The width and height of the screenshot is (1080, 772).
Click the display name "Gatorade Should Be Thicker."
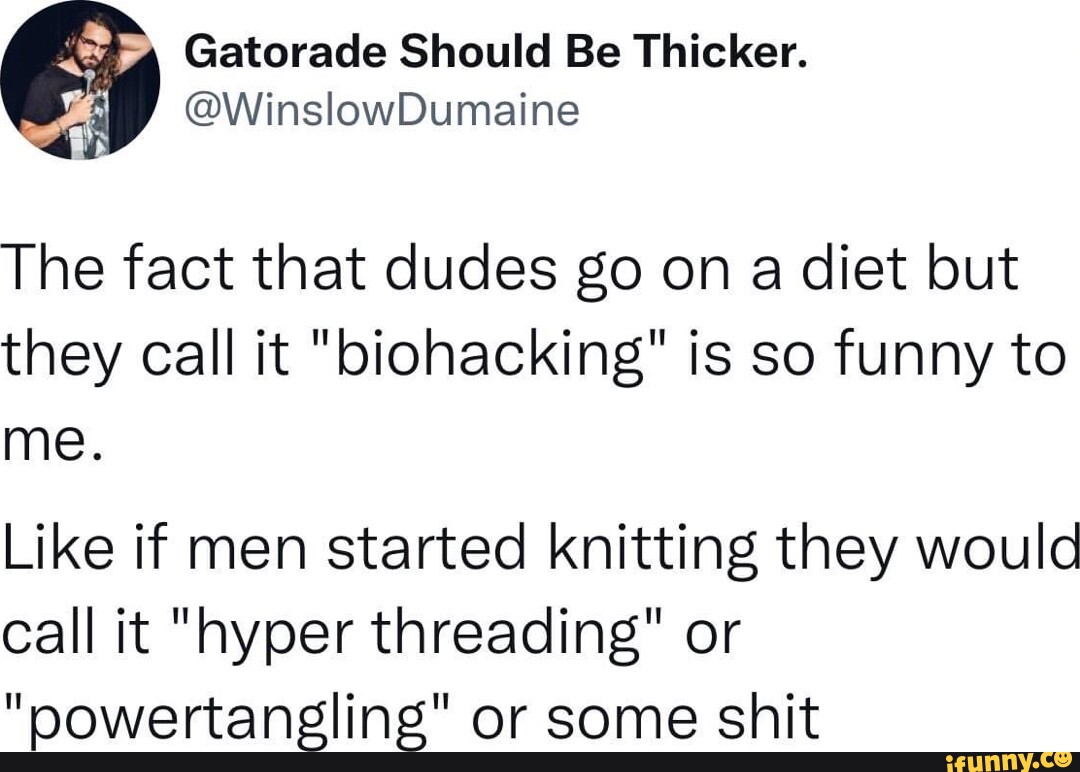495,52
